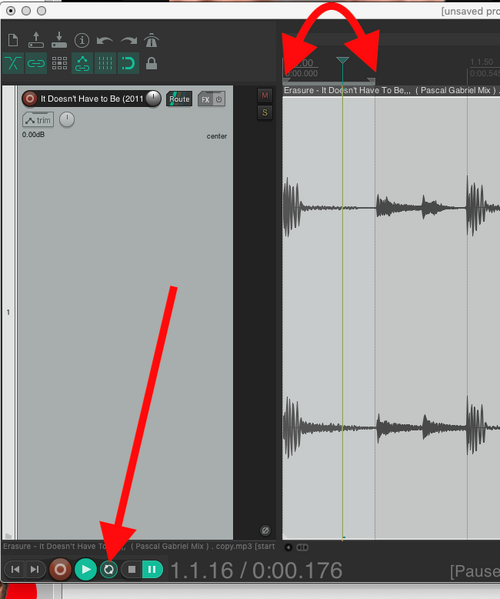Click the Undo arrow in toolbar
This screenshot has height=599, width=500.
tap(105, 40)
